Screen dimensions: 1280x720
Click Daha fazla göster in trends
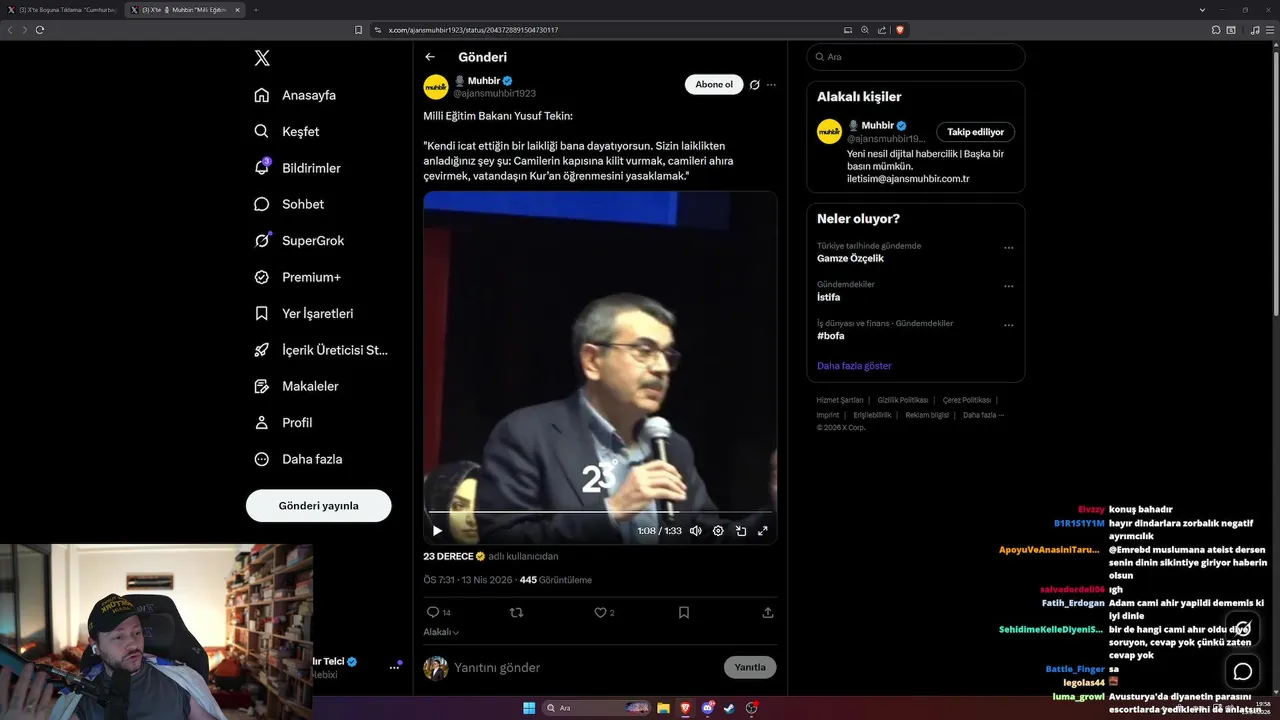[854, 366]
